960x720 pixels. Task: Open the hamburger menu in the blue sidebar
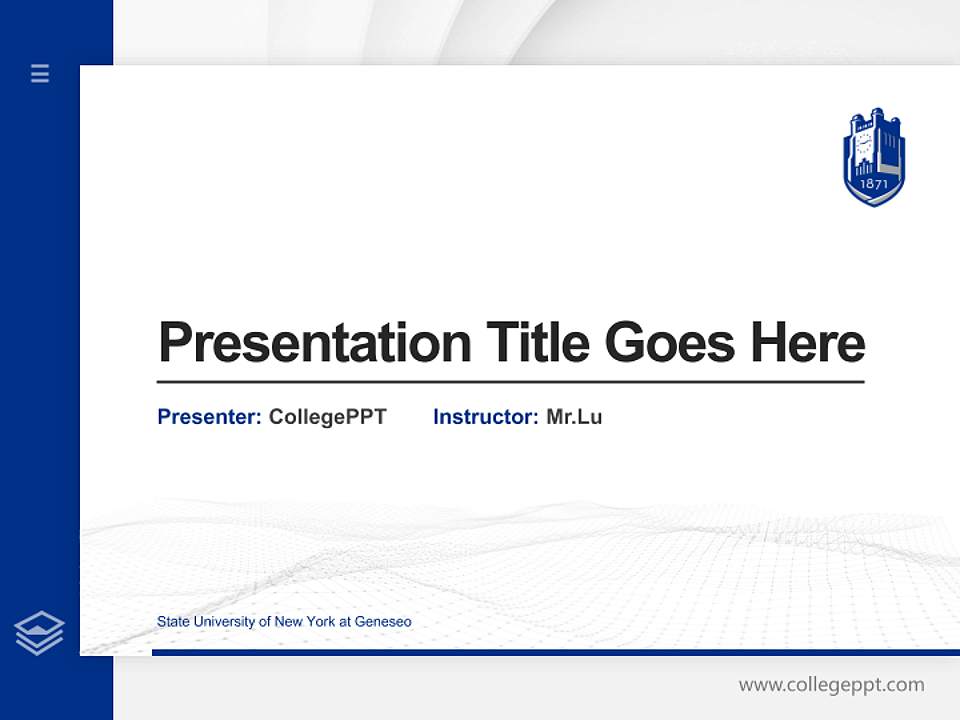(x=39, y=73)
